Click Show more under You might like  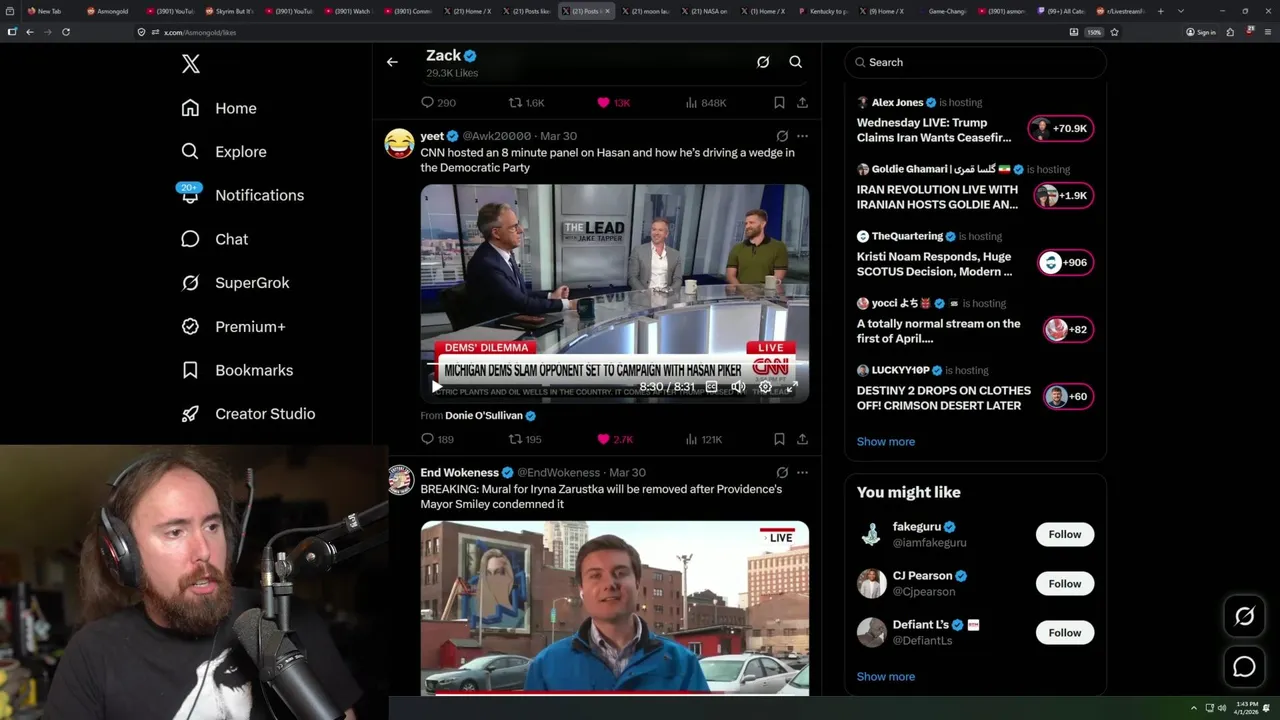(x=885, y=676)
